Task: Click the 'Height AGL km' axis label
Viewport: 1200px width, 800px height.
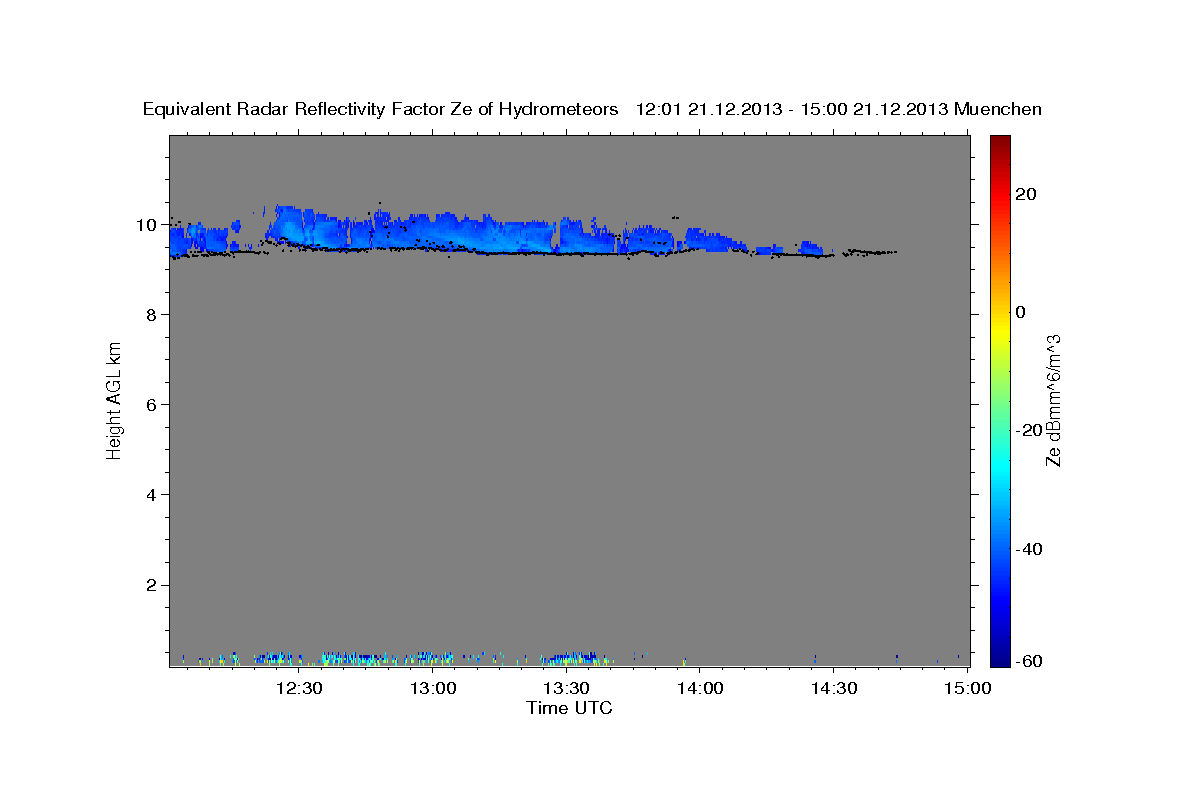Action: (114, 399)
